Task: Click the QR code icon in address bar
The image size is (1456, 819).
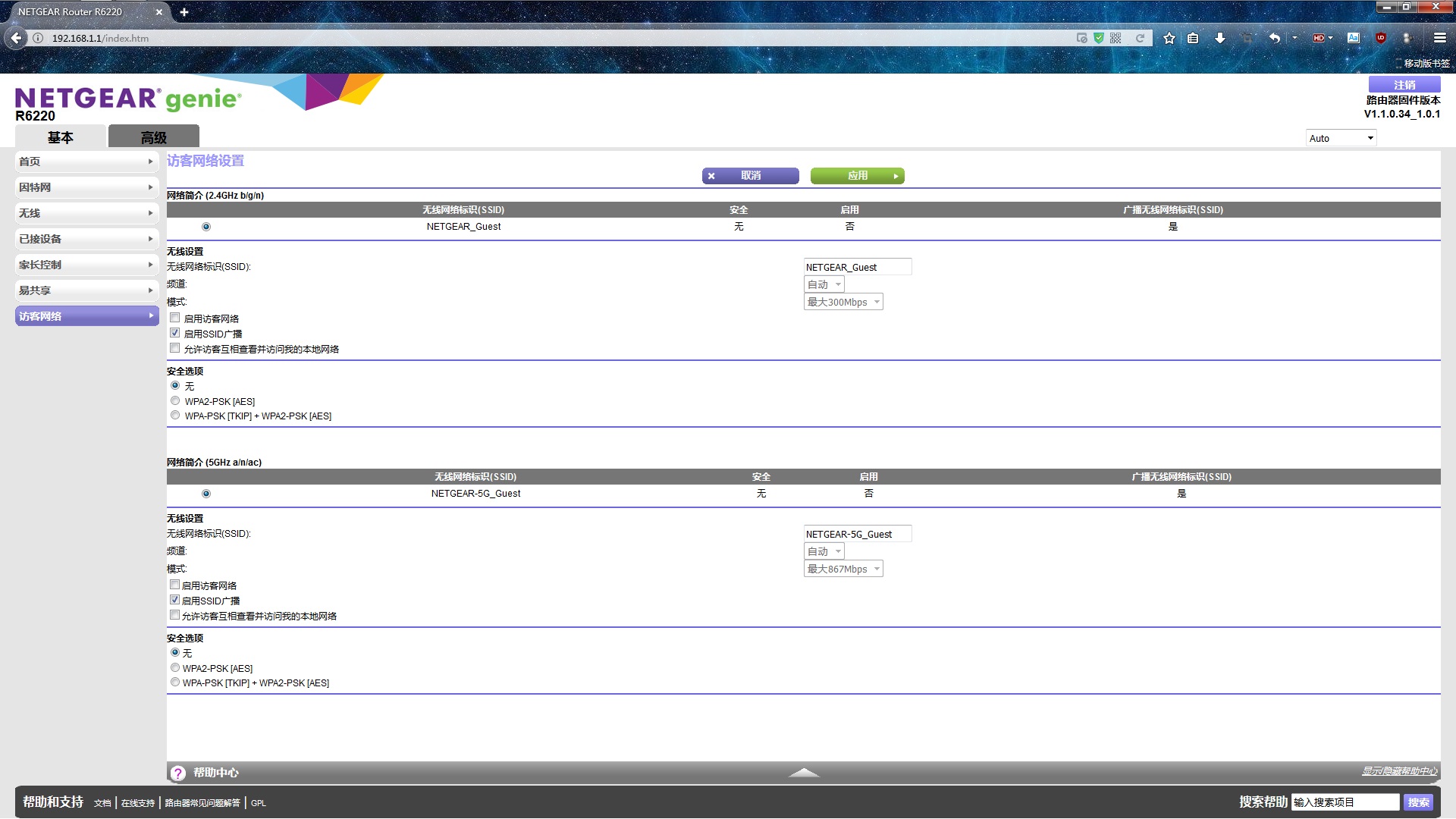Action: (x=1116, y=38)
